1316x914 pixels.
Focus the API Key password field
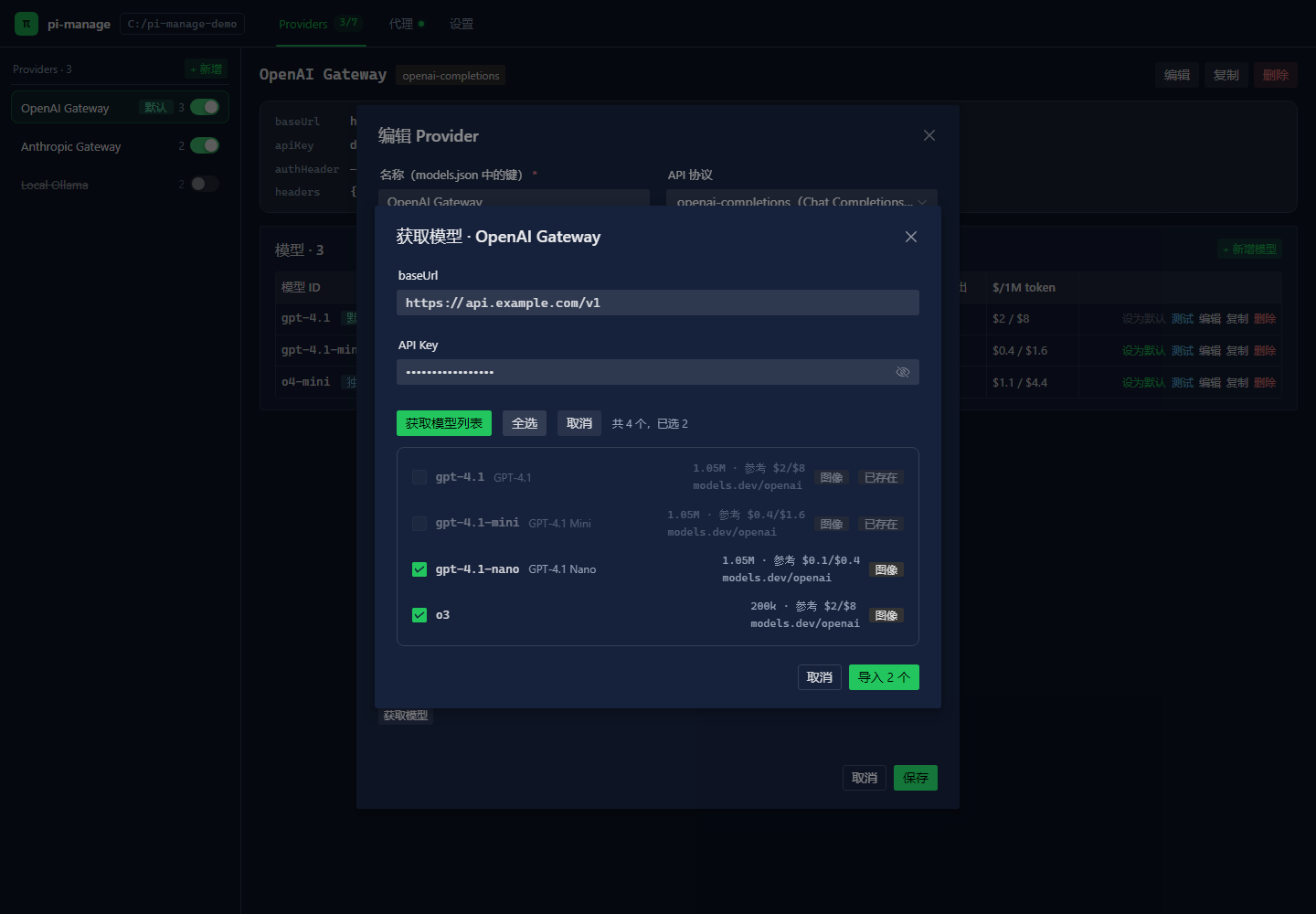pos(658,372)
